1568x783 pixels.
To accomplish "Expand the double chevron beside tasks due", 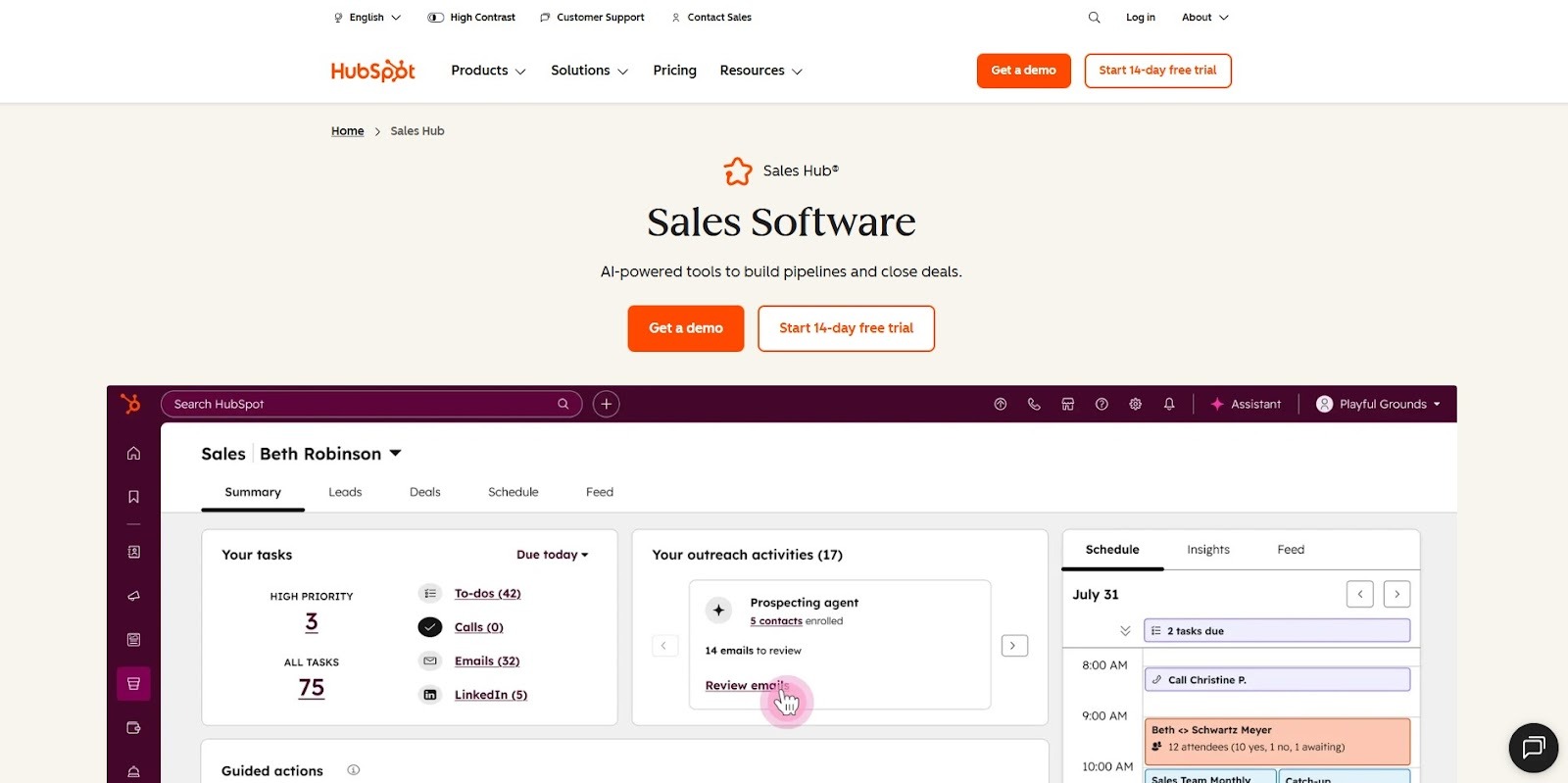I will (1125, 631).
